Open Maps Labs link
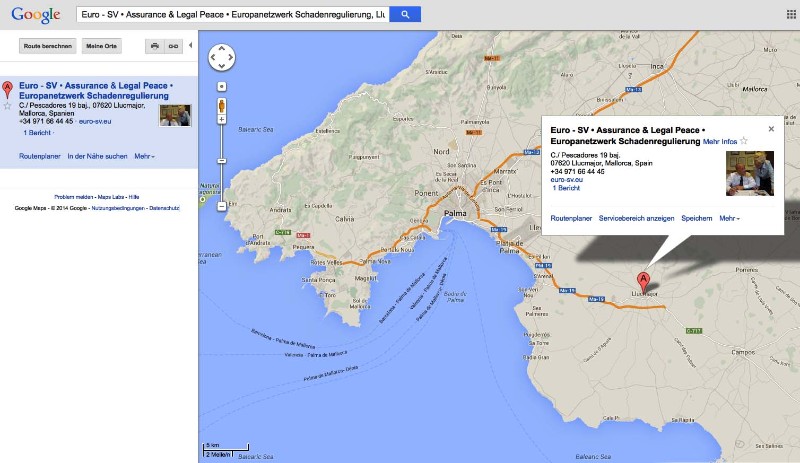Image resolution: width=800 pixels, height=463 pixels. (x=111, y=197)
